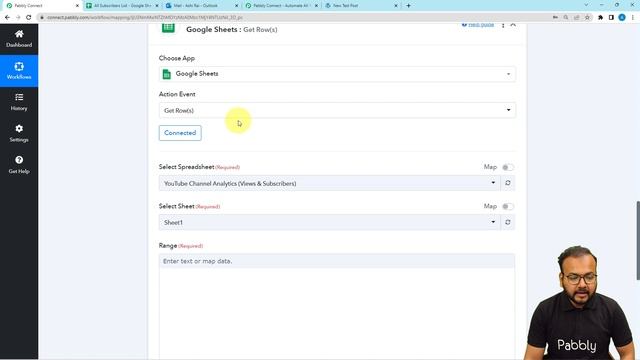Open the browser side panel icon

pos(611,18)
